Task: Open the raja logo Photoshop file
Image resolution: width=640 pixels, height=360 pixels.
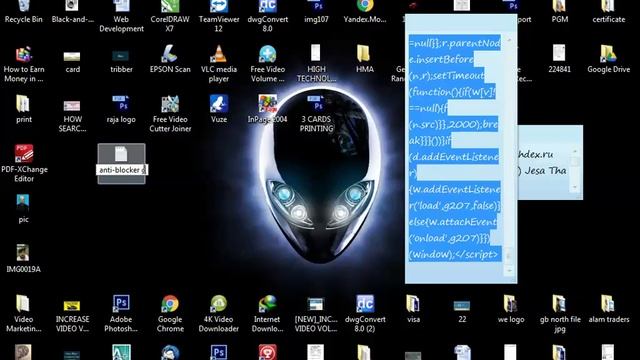Action: click(x=121, y=109)
